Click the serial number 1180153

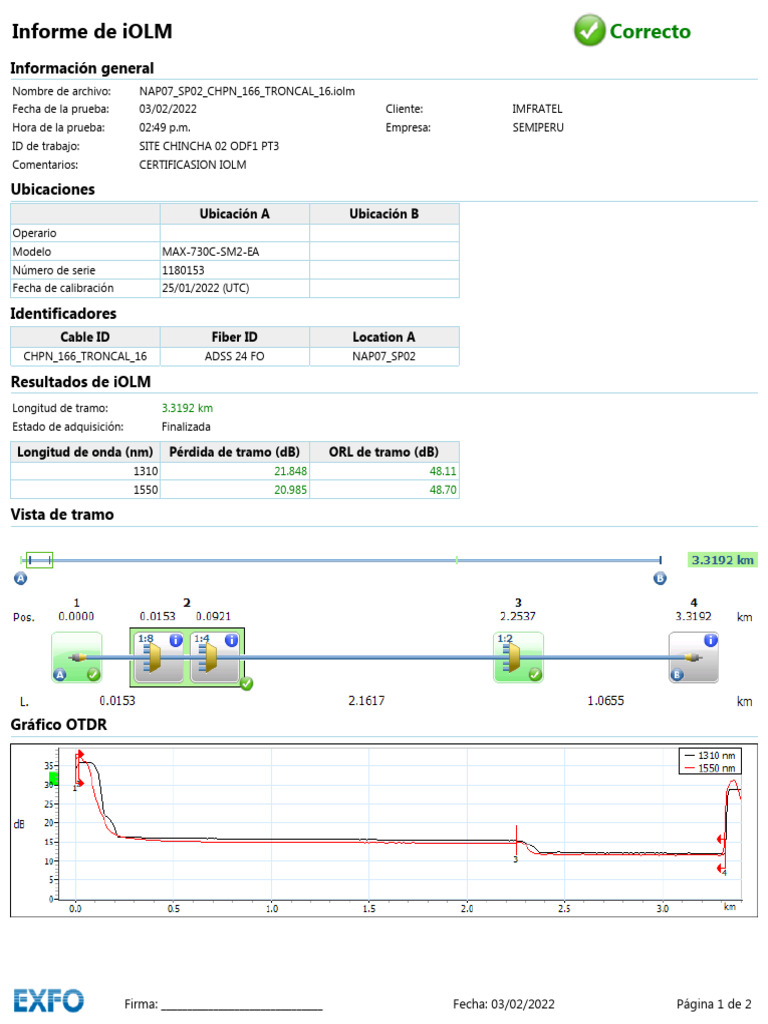[183, 270]
